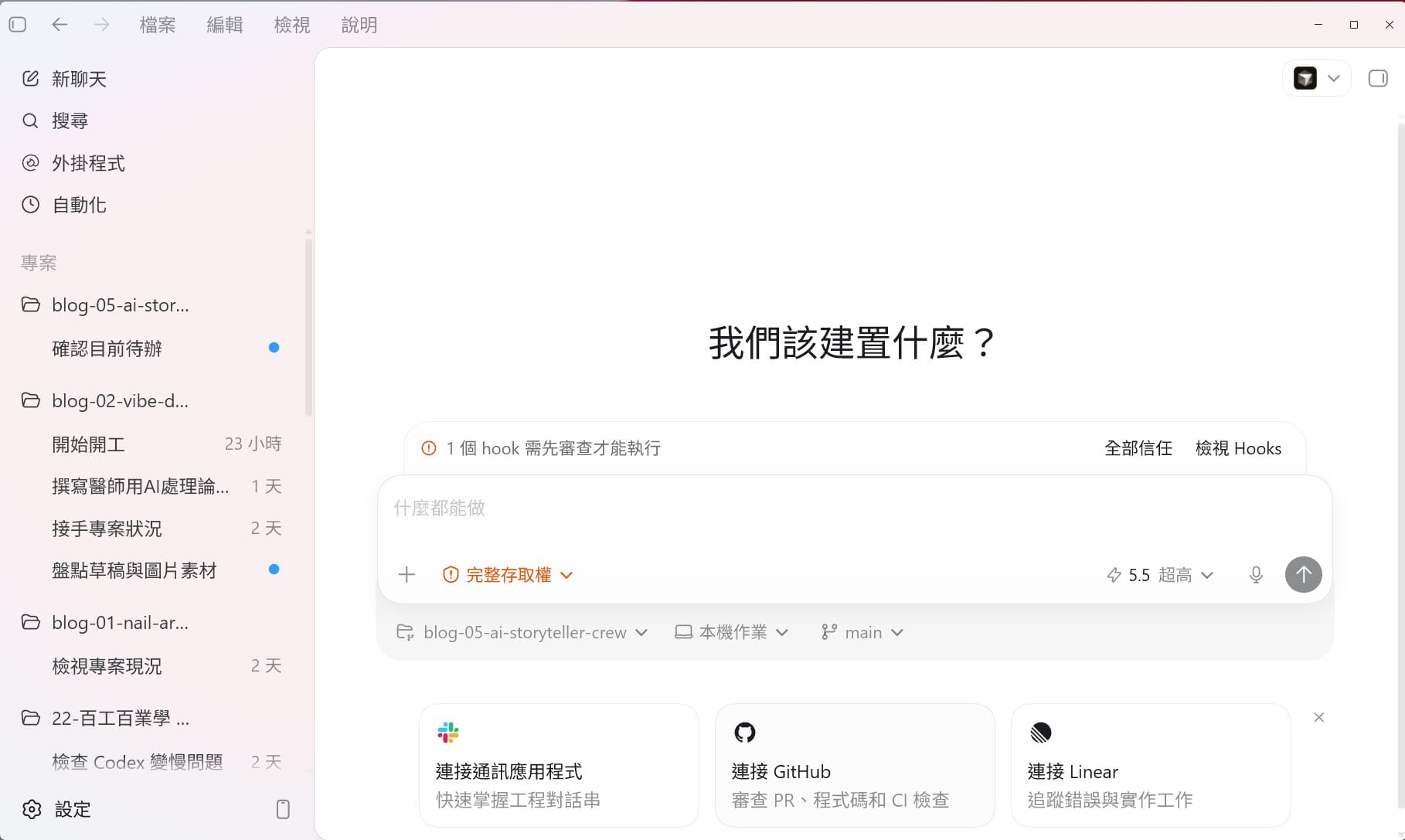
Task: Click the send arrow button
Action: [1304, 575]
